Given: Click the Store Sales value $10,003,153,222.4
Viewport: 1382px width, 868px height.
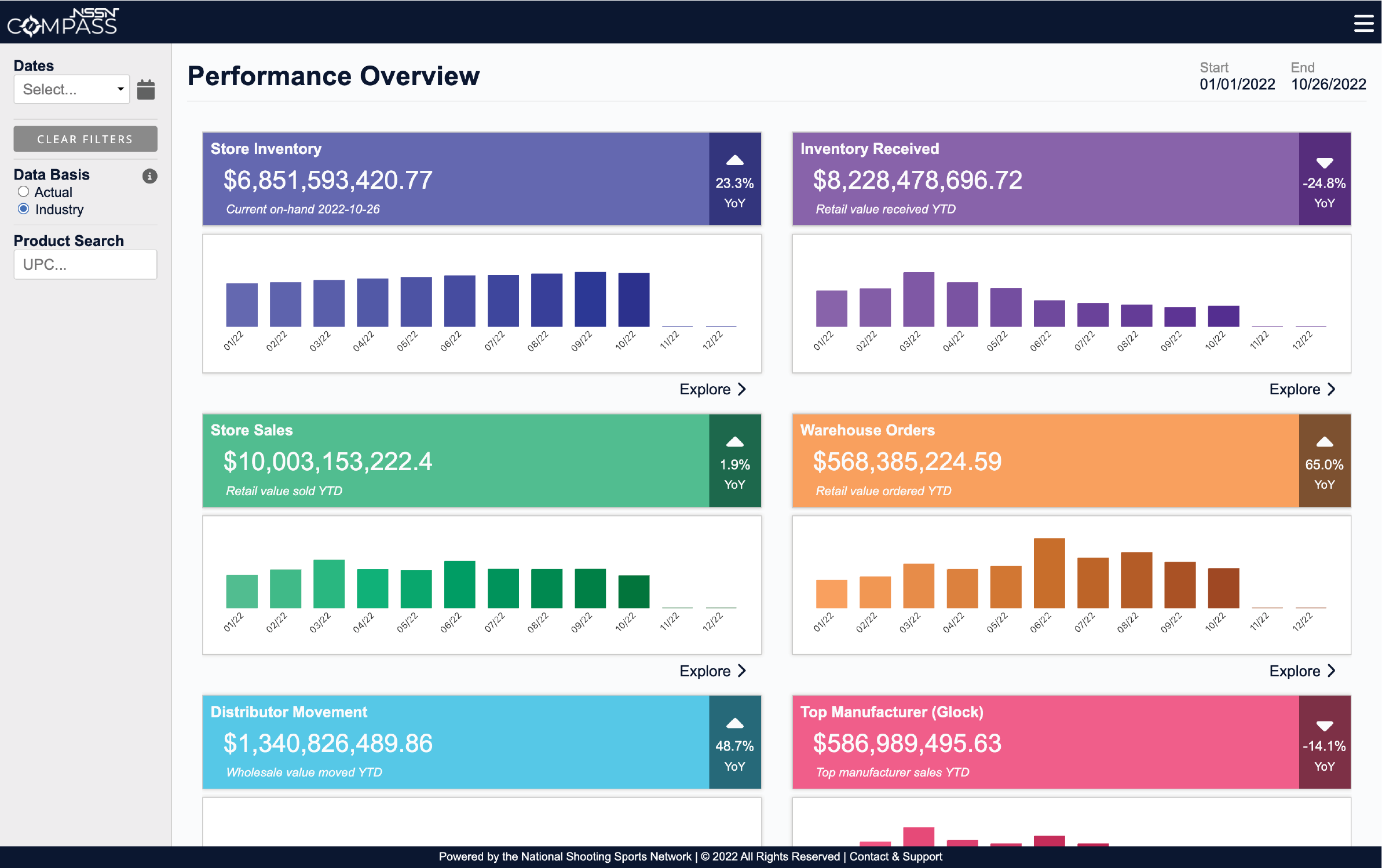Looking at the screenshot, I should (x=328, y=462).
